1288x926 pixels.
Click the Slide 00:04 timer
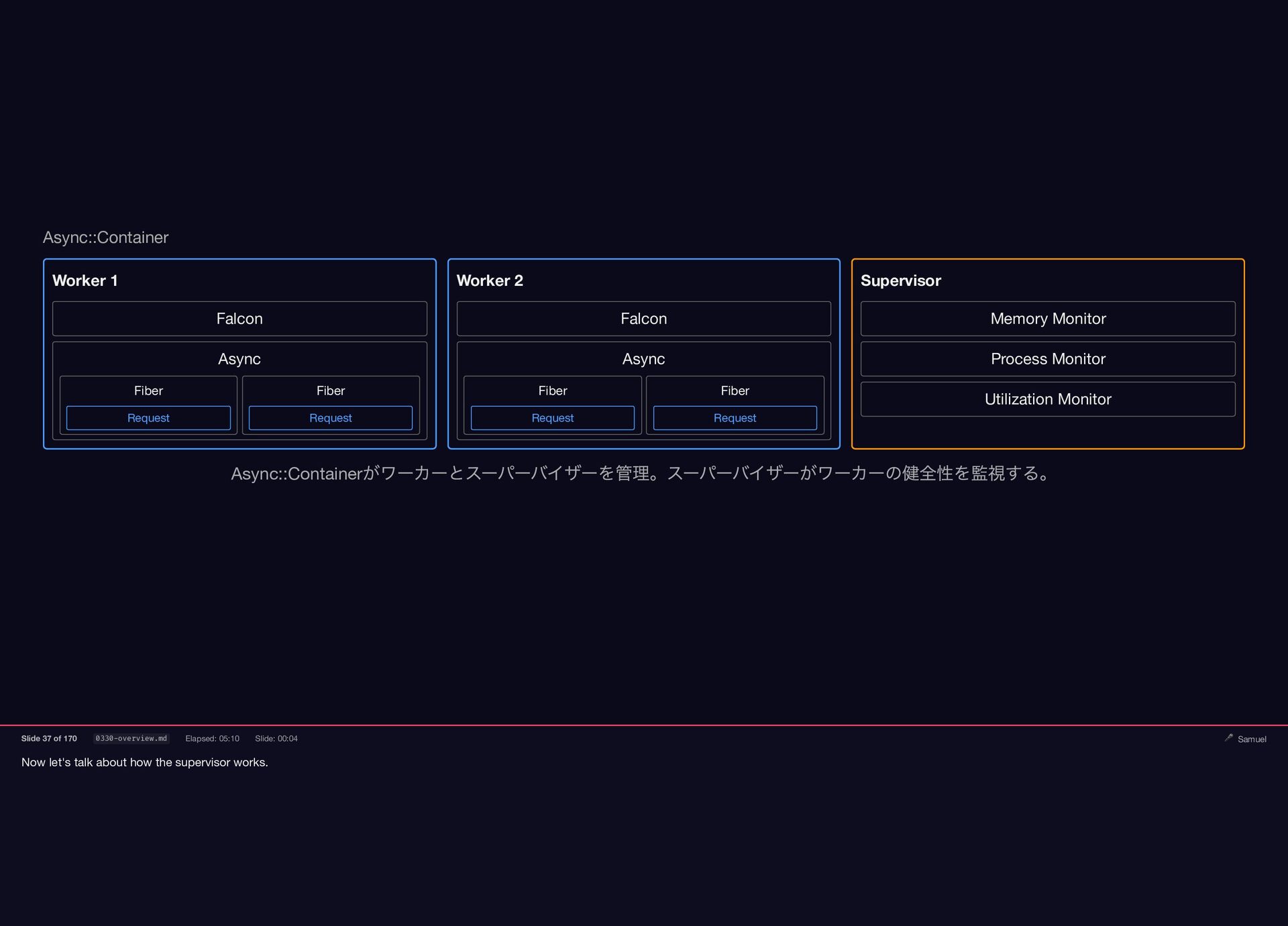(x=276, y=738)
